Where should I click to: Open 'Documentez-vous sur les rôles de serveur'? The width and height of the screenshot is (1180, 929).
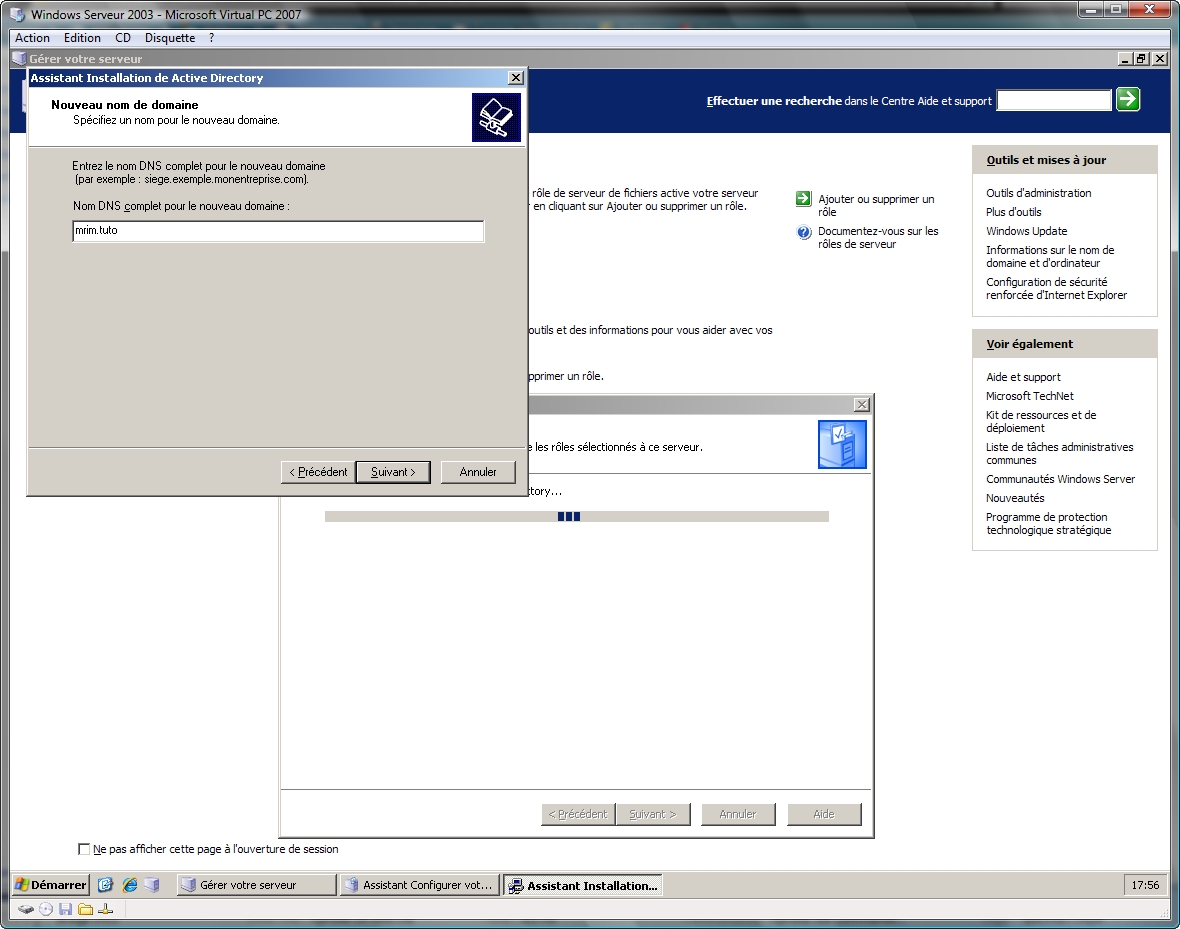[x=878, y=238]
